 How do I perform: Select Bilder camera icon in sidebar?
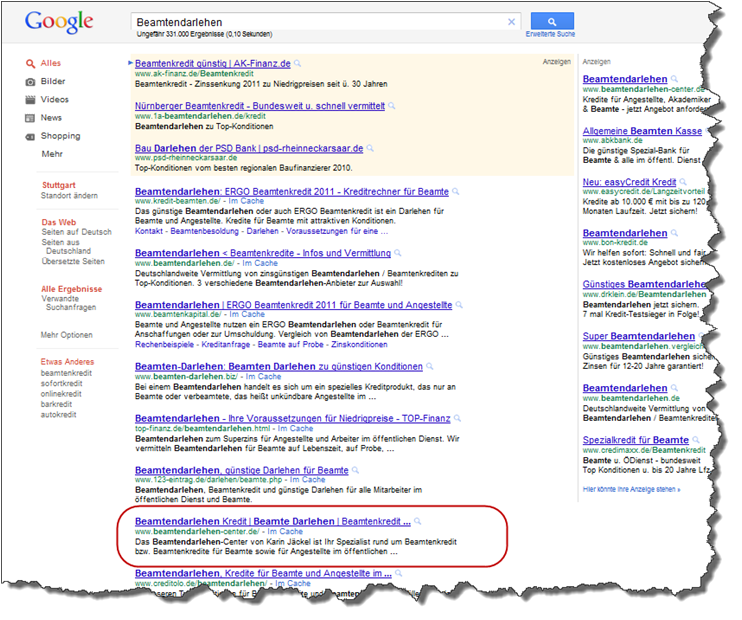[30, 82]
